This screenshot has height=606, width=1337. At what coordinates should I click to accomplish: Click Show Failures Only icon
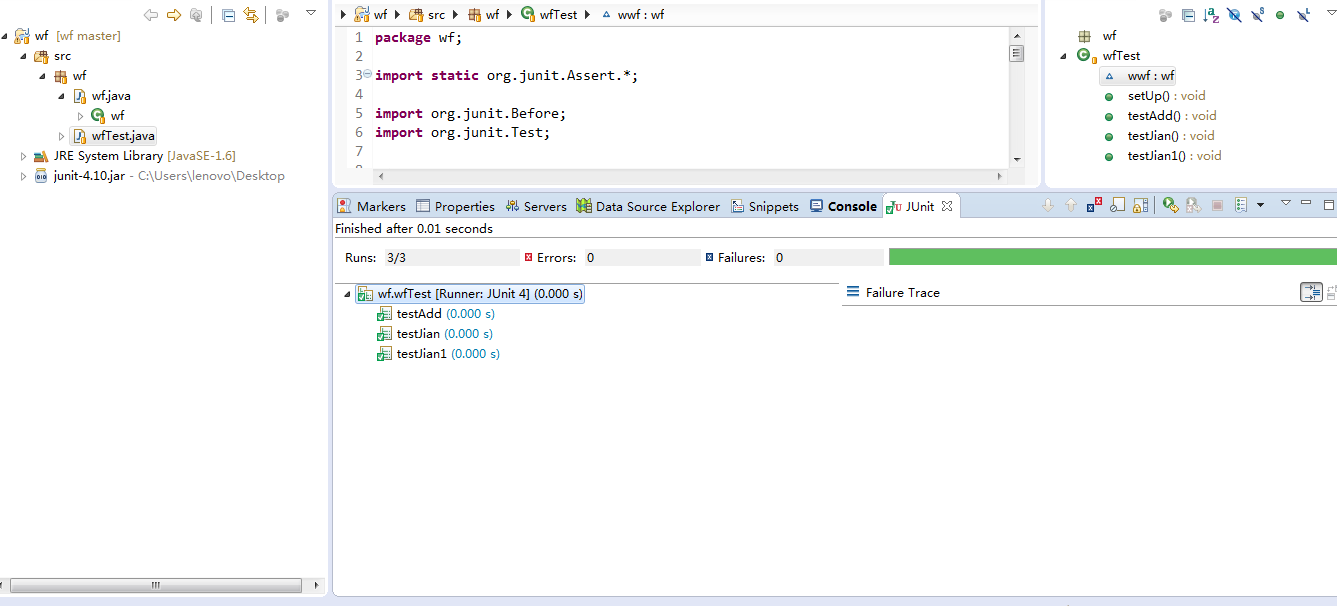1095,205
